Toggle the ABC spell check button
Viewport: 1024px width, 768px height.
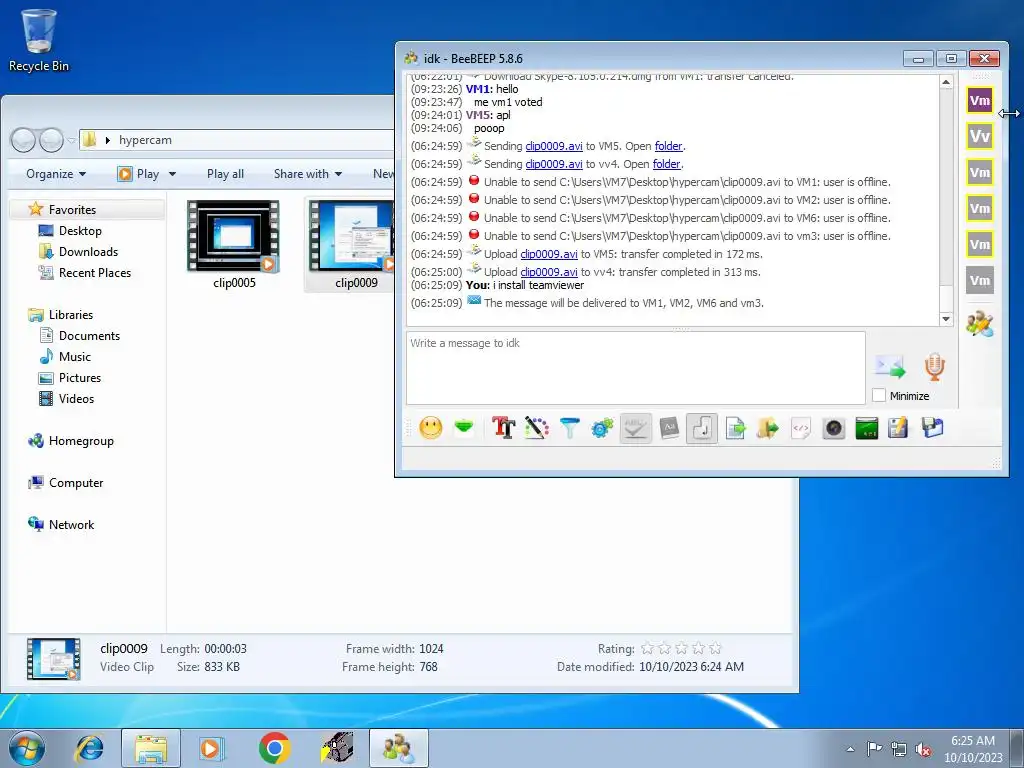(x=635, y=428)
